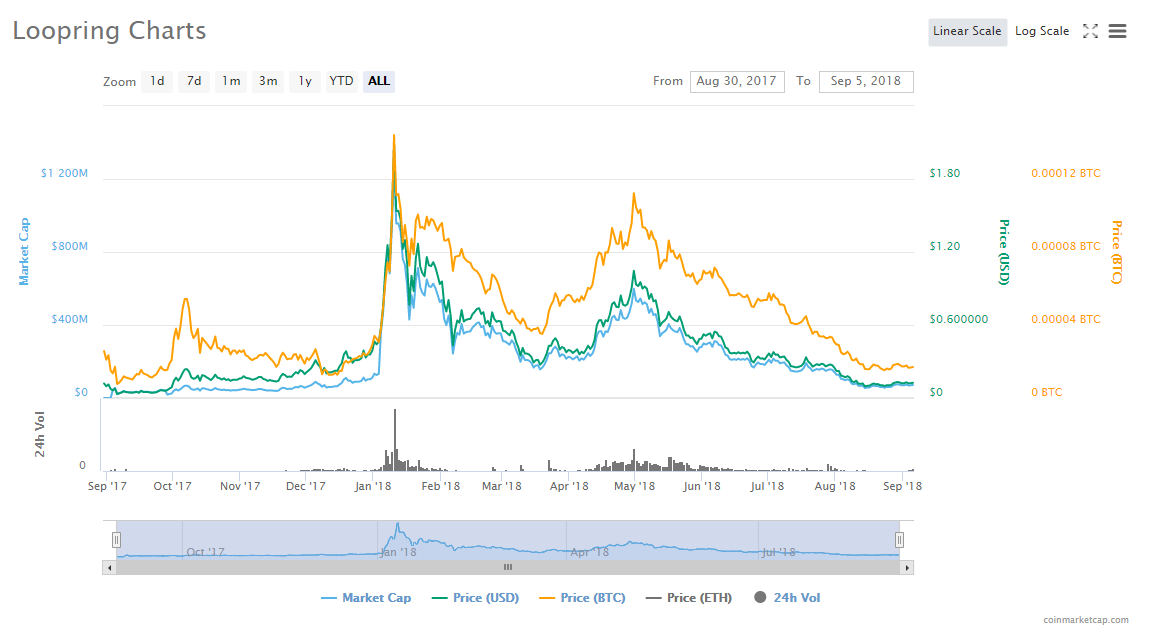Click the Sep '17 x-axis label
This screenshot has height=643, width=1160.
pyautogui.click(x=107, y=486)
